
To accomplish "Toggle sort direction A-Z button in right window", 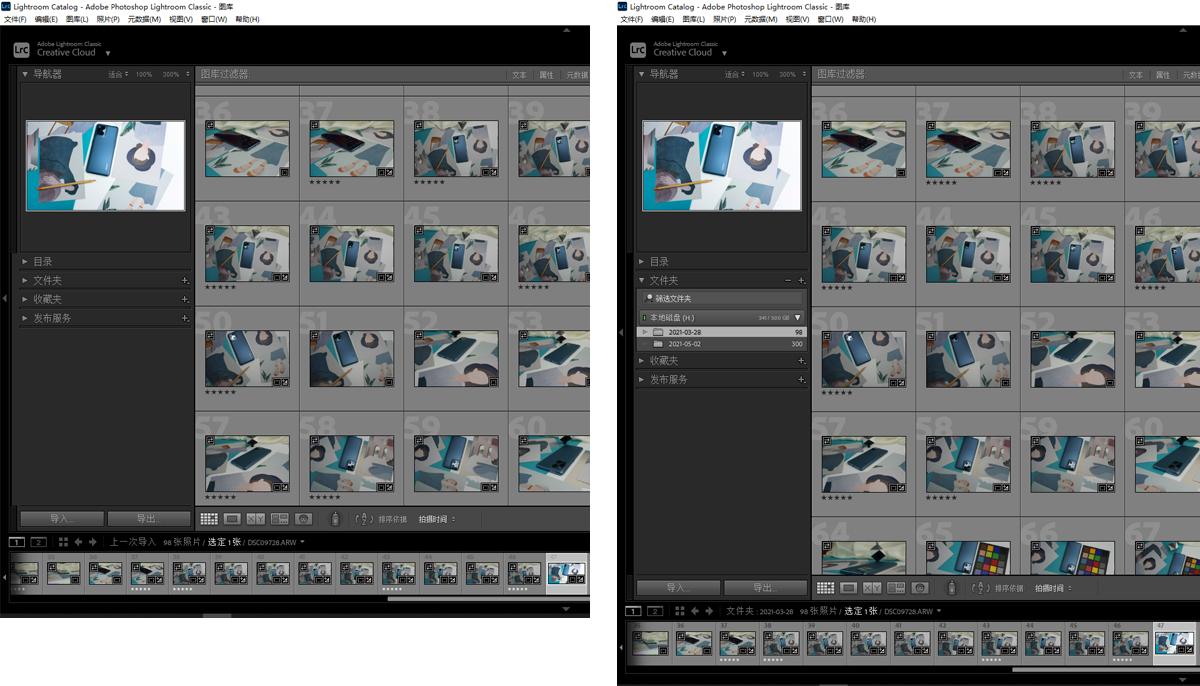I will [980, 588].
